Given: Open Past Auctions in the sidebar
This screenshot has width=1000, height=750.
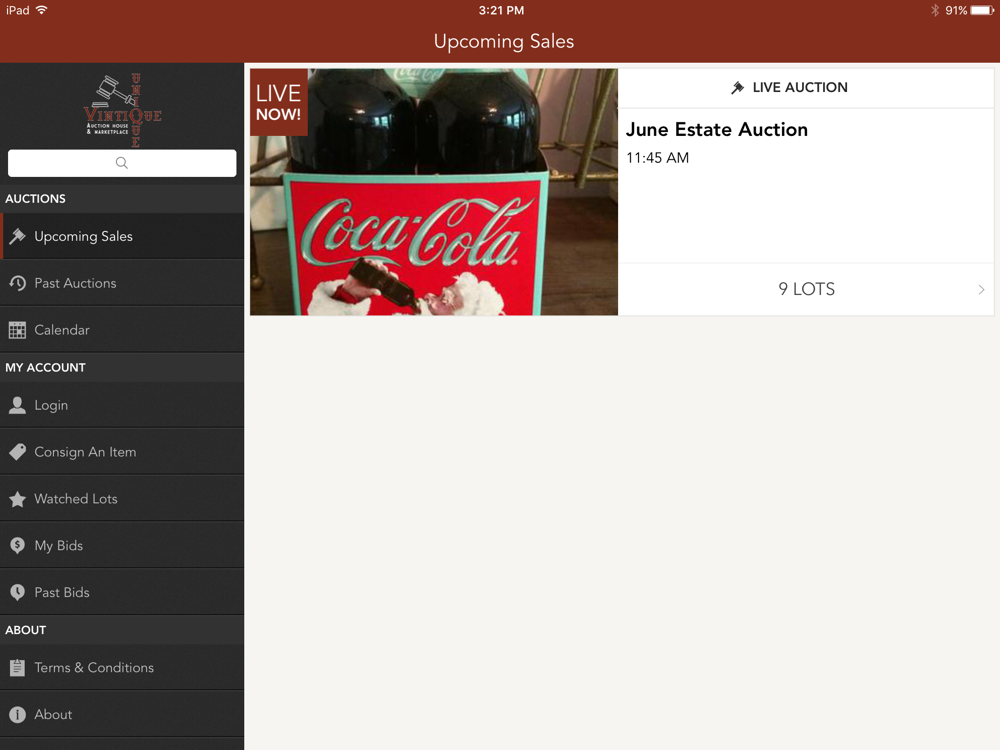Looking at the screenshot, I should click(122, 283).
